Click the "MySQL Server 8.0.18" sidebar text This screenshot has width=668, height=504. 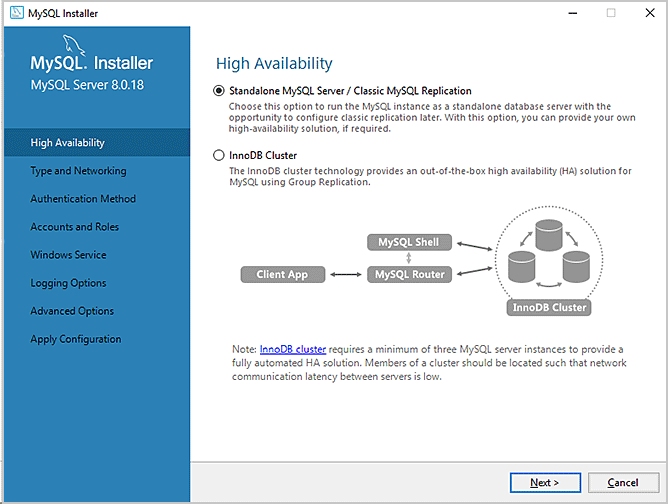coord(87,85)
